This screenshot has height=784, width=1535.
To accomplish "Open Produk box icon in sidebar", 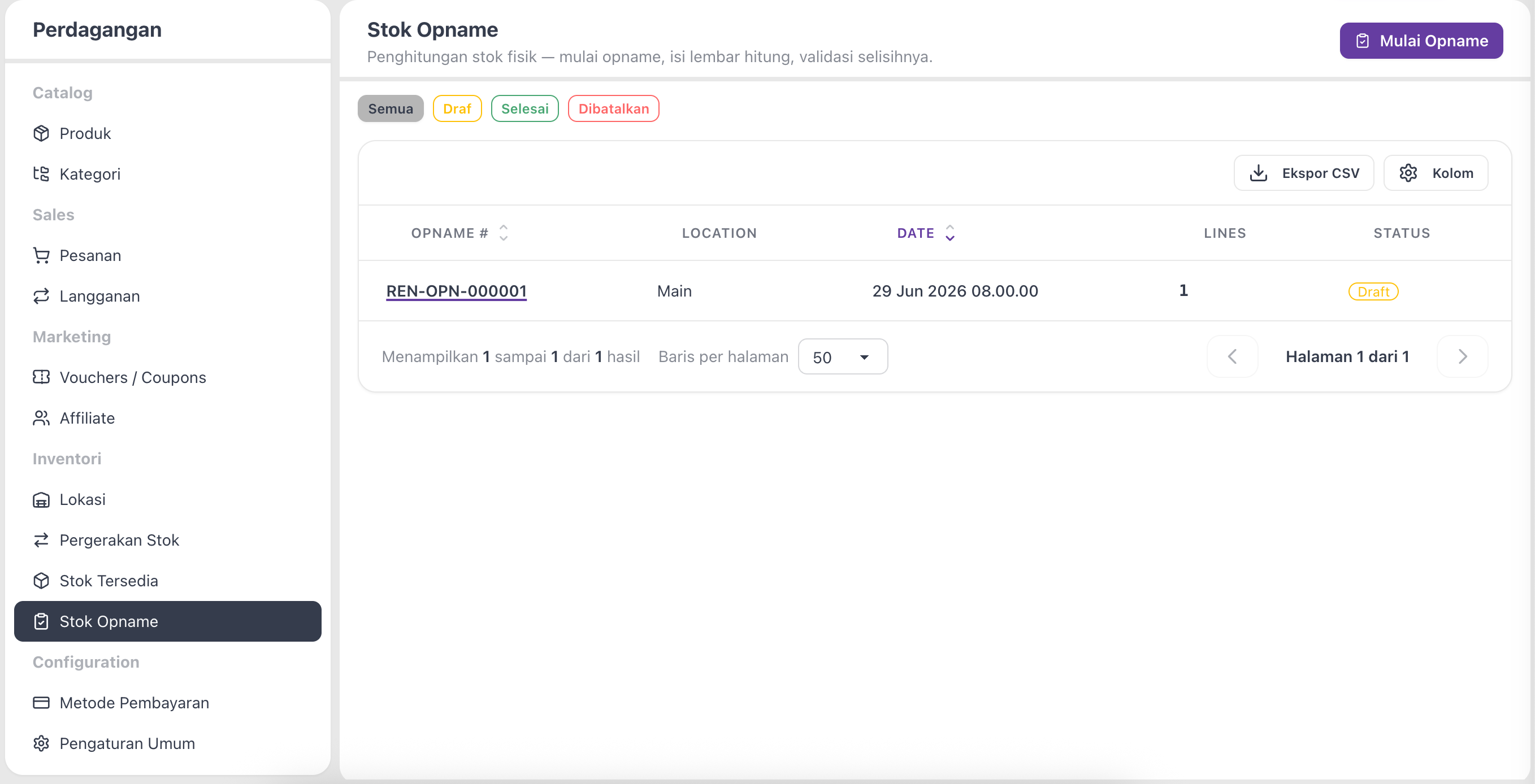I will coord(41,133).
